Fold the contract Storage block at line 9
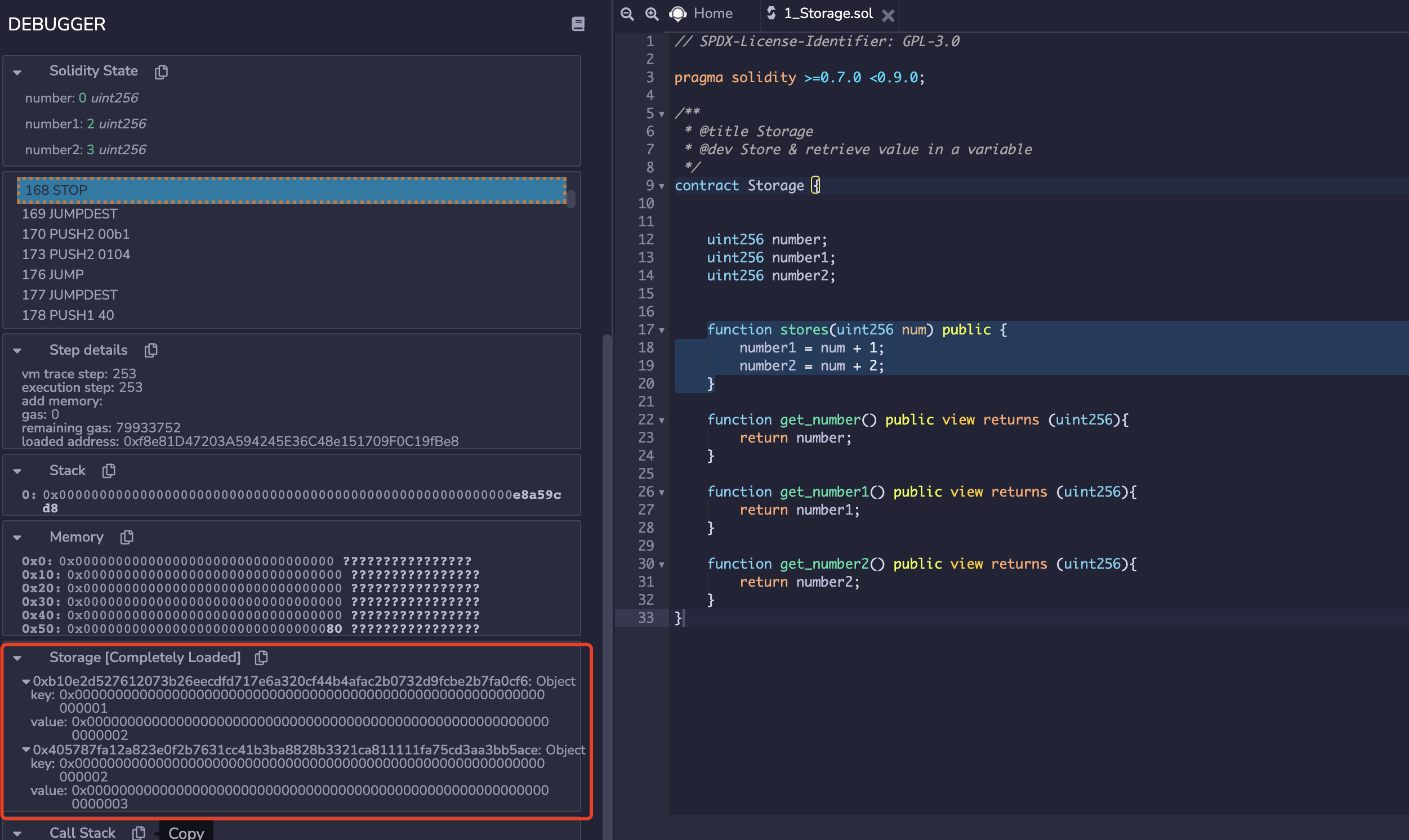 tap(661, 186)
